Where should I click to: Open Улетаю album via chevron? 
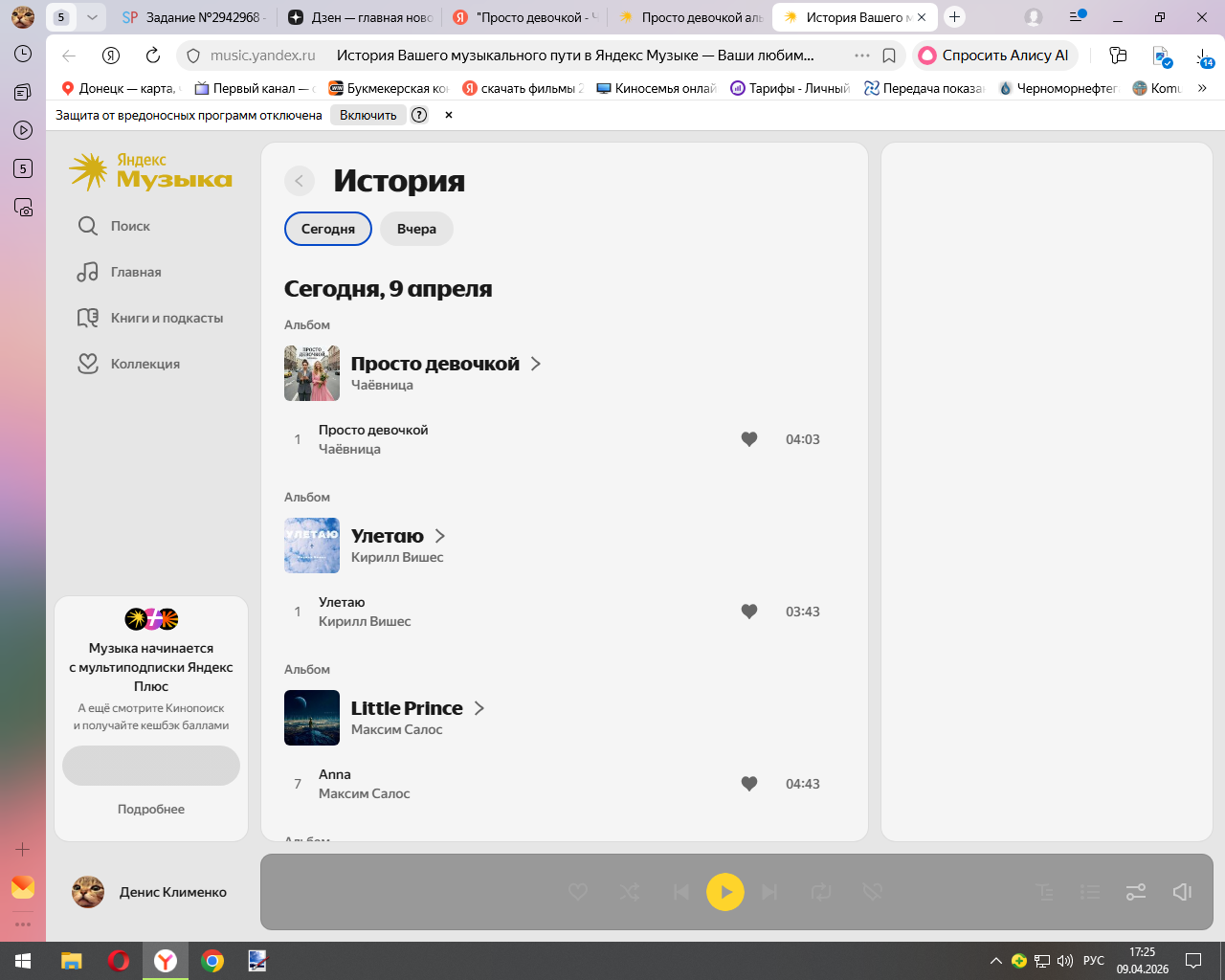[440, 536]
